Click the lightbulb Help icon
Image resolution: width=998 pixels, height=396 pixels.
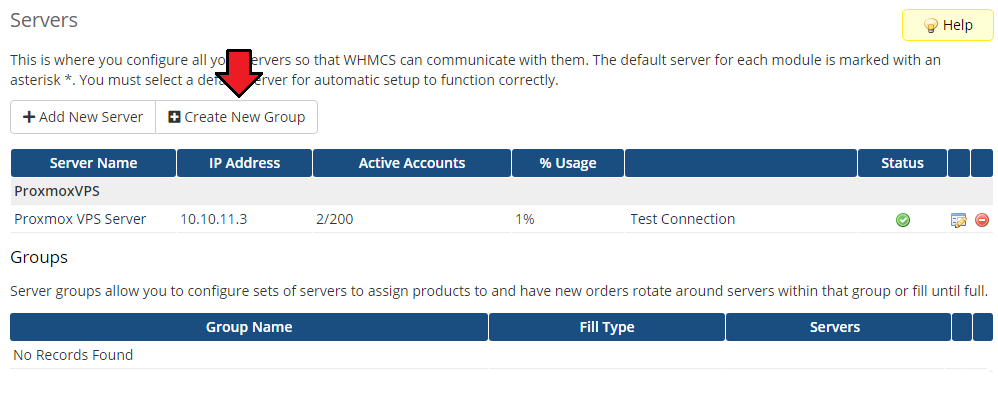pyautogui.click(x=931, y=25)
